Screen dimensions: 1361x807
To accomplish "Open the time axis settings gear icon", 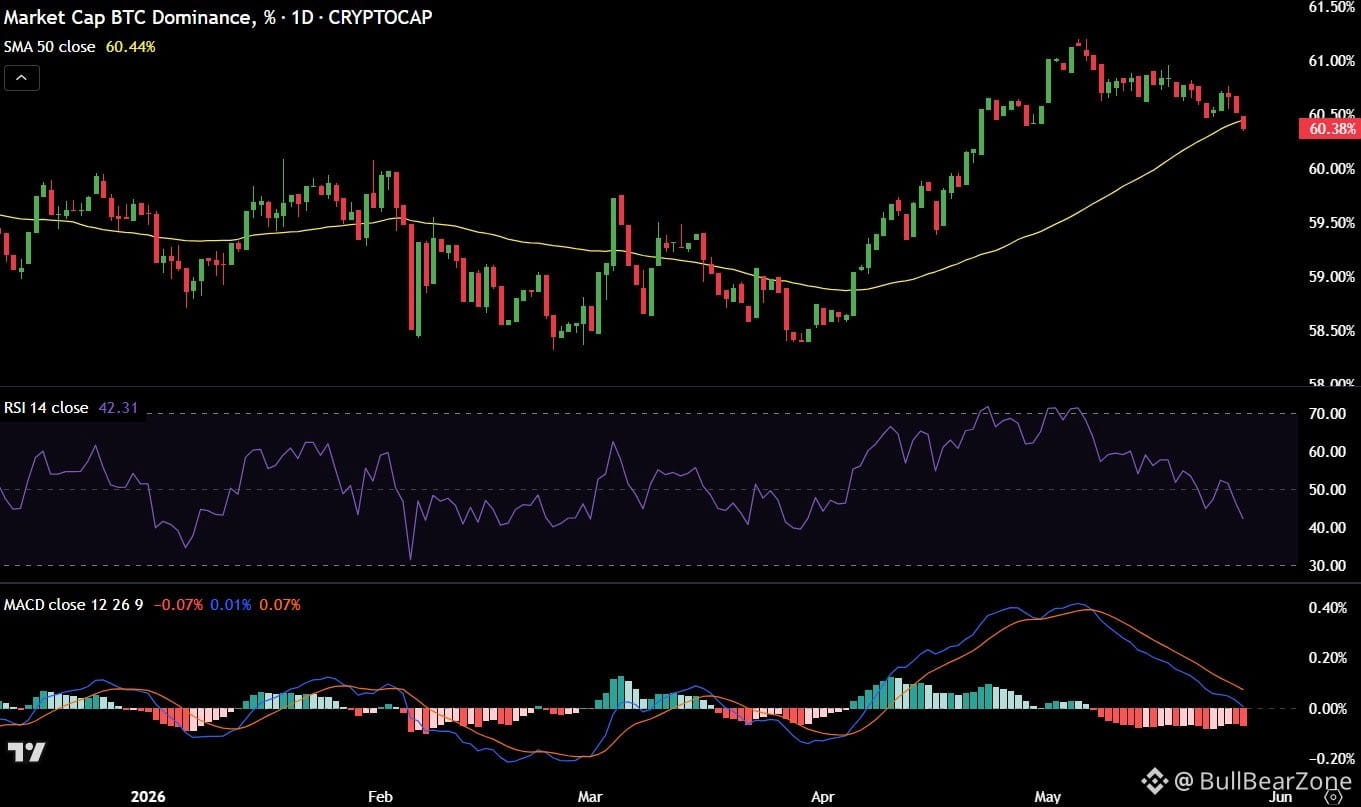I will point(1332,797).
